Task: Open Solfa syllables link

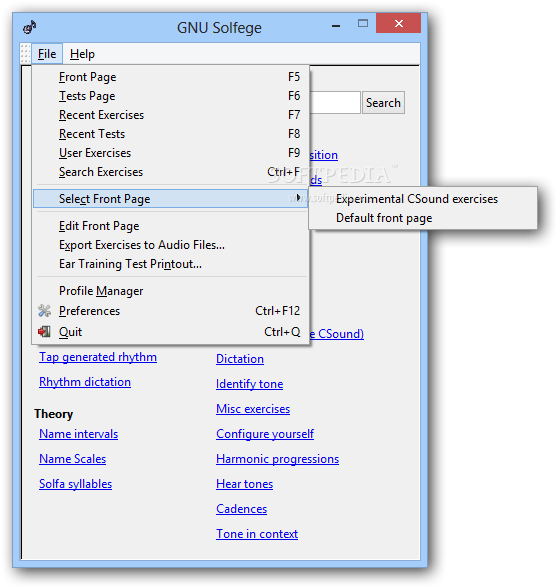Action: (x=76, y=484)
